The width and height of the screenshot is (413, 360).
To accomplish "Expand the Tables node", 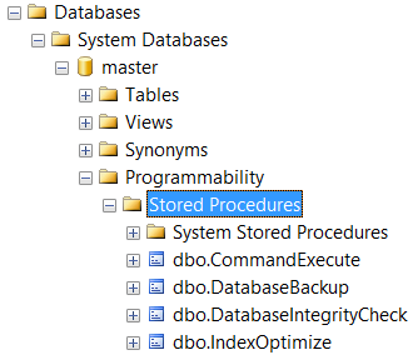I will click(x=86, y=96).
